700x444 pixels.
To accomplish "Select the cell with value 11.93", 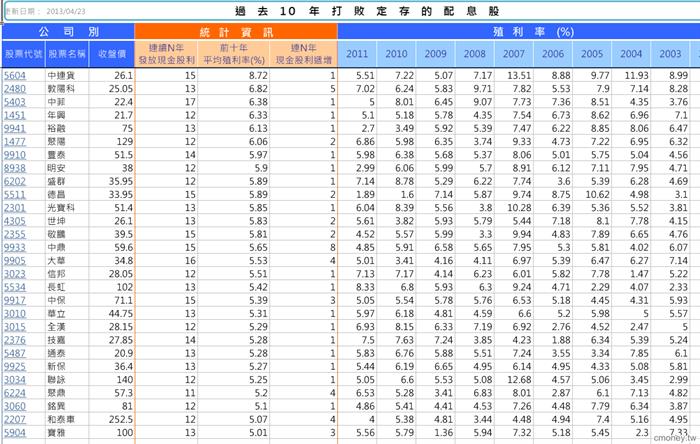I will [631, 75].
